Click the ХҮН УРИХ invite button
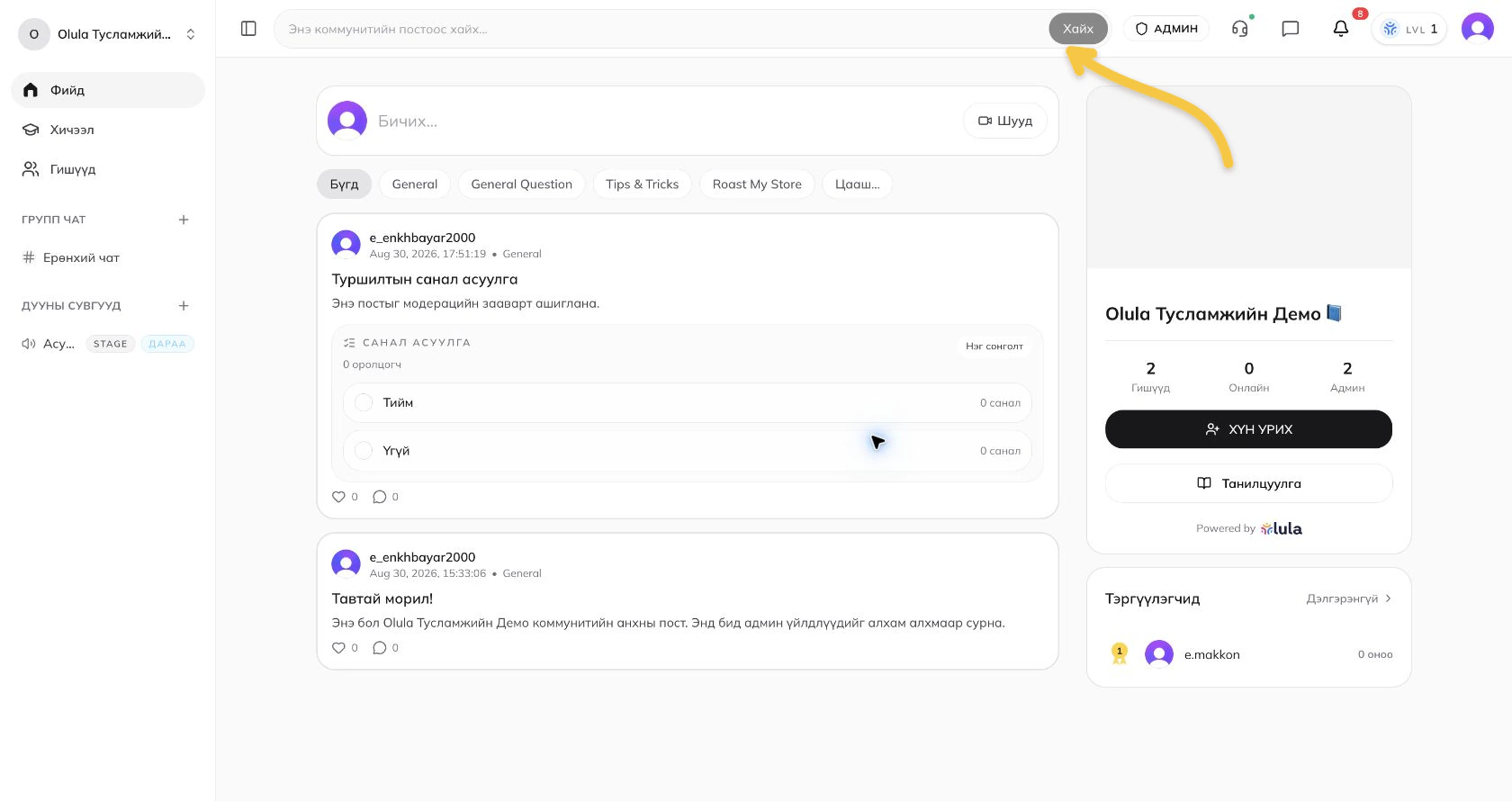The width and height of the screenshot is (1512, 801). pos(1248,429)
